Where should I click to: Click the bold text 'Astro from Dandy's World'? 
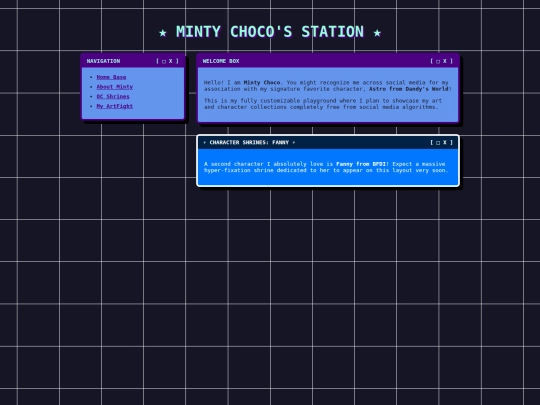pos(409,89)
